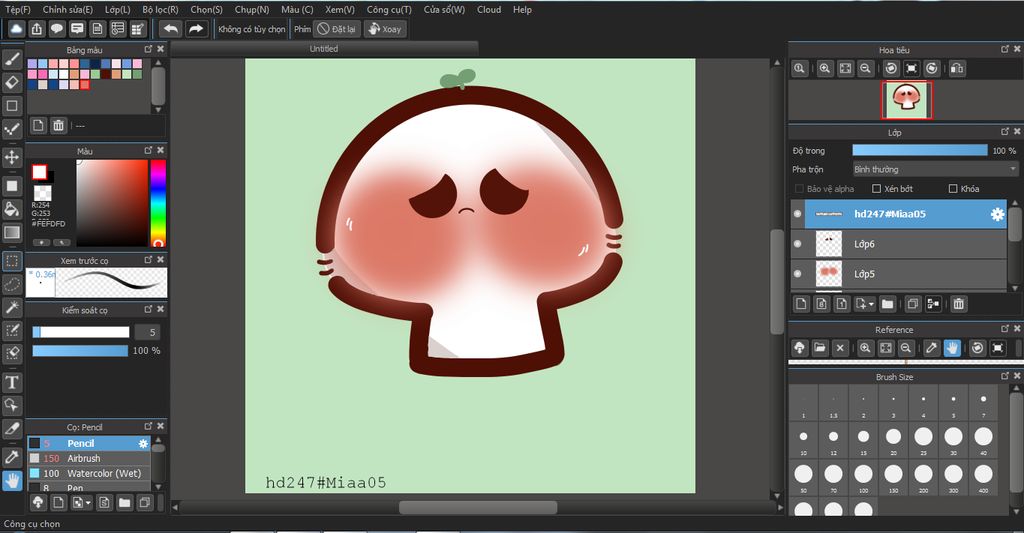
Task: Open the Cloud menu
Action: coord(489,10)
